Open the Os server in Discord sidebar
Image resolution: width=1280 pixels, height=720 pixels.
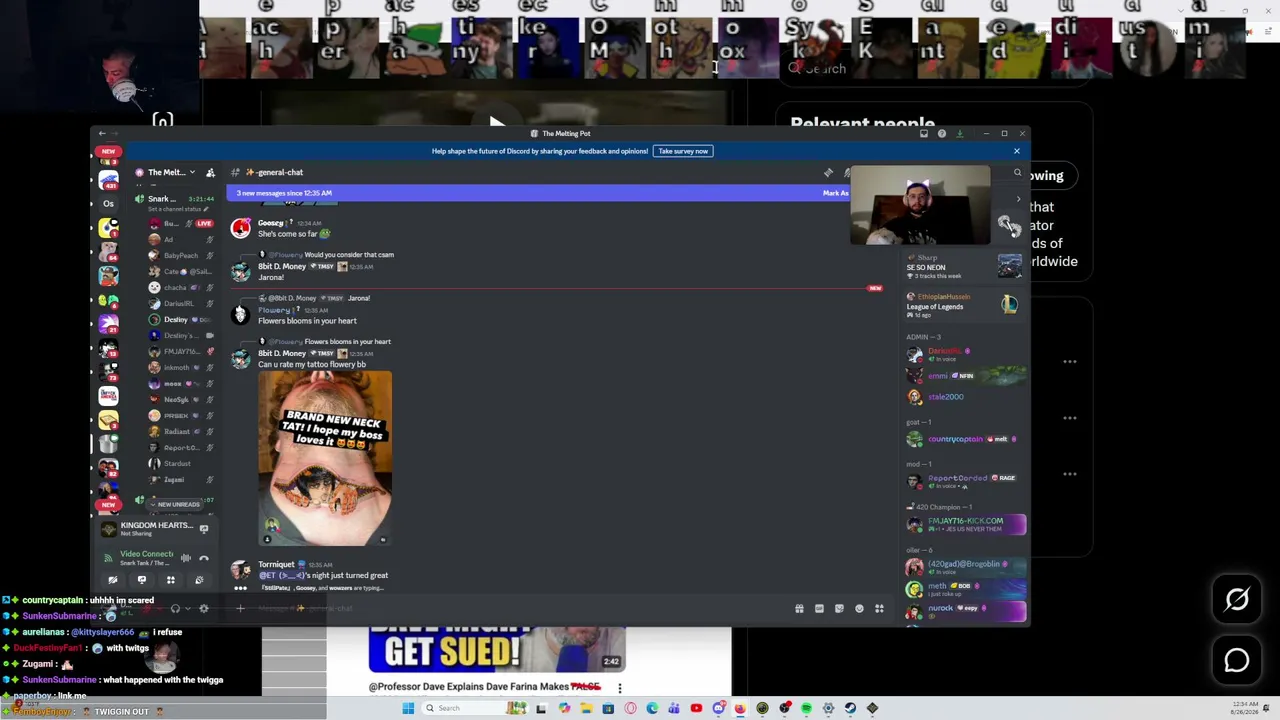(x=108, y=204)
